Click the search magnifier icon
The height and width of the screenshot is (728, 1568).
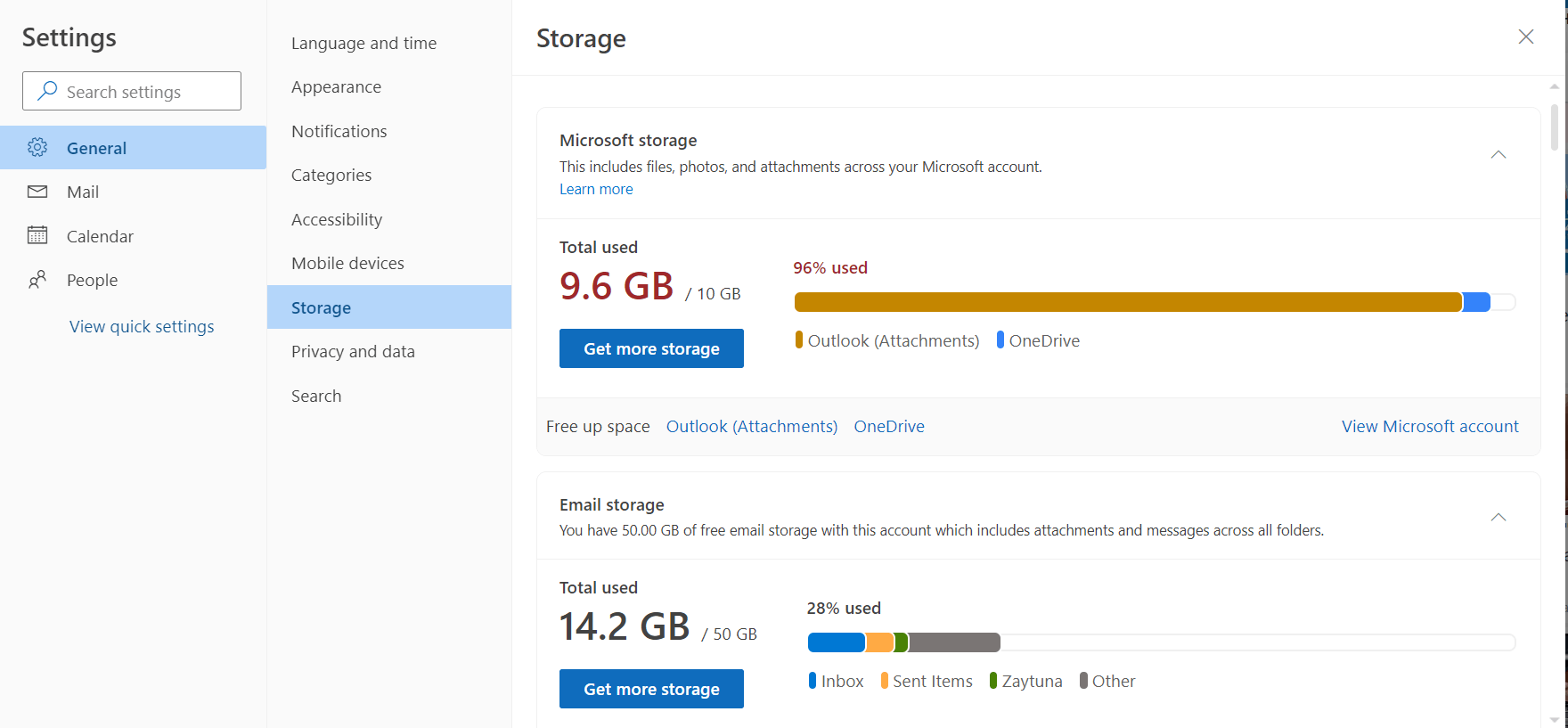point(47,91)
